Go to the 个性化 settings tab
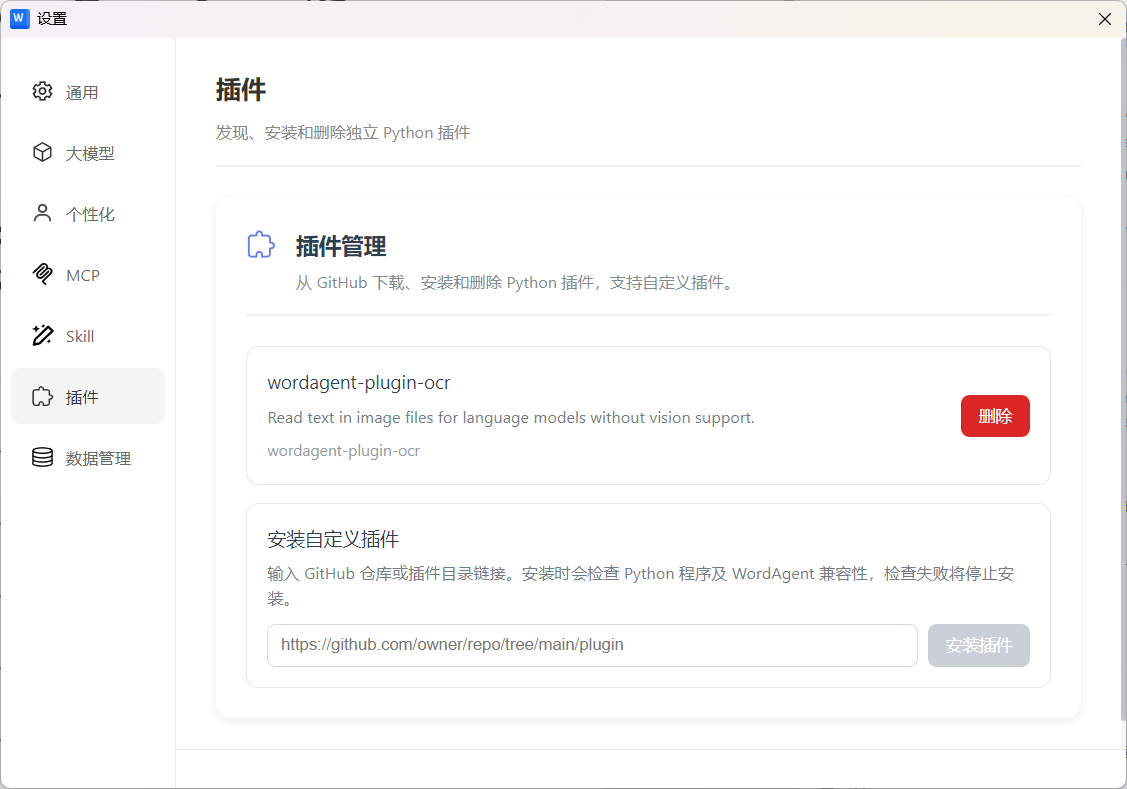 88,214
